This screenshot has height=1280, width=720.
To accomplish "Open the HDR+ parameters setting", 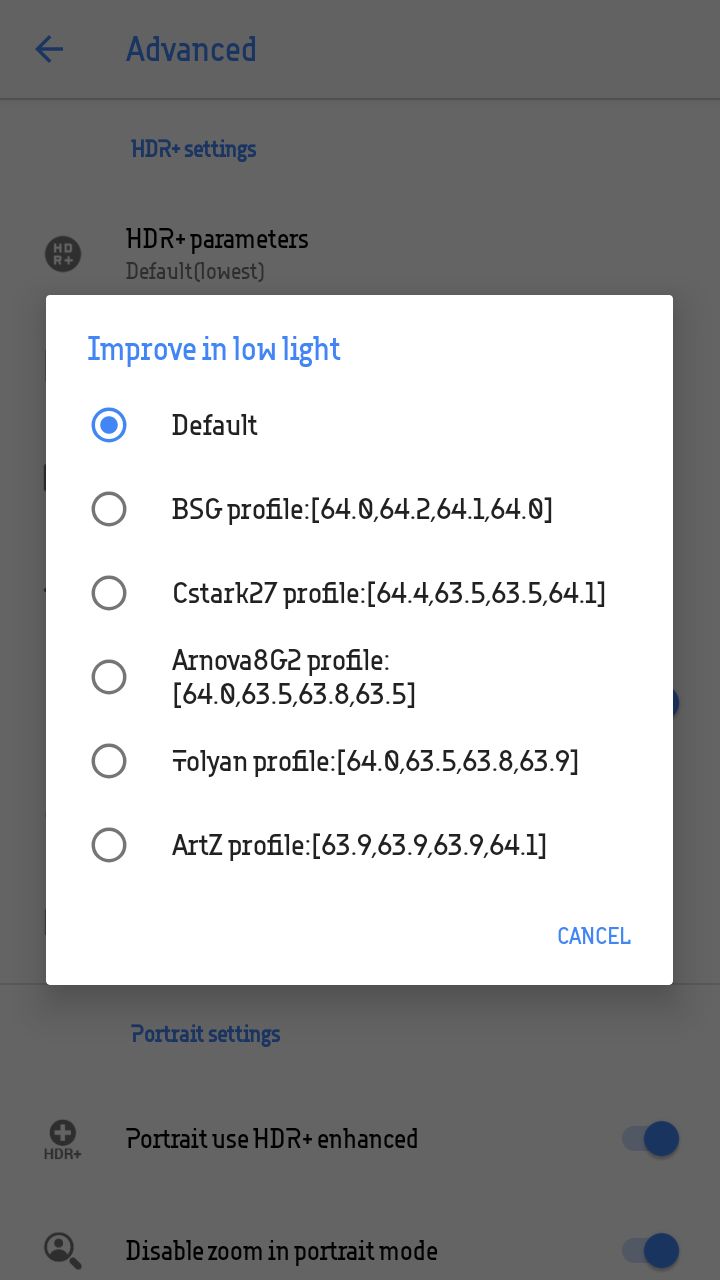I will 360,253.
